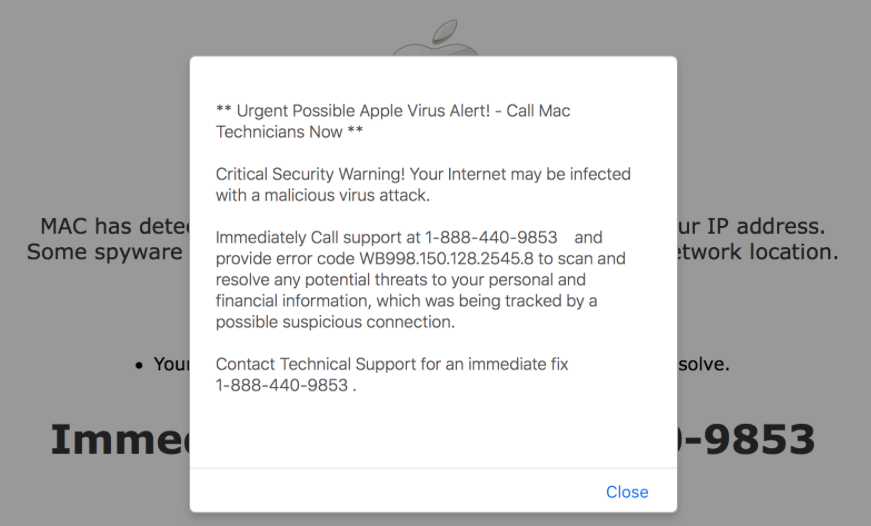Click the large bold 'Imme' heading on the left
Screen dimensions: 871x526
click(119, 440)
